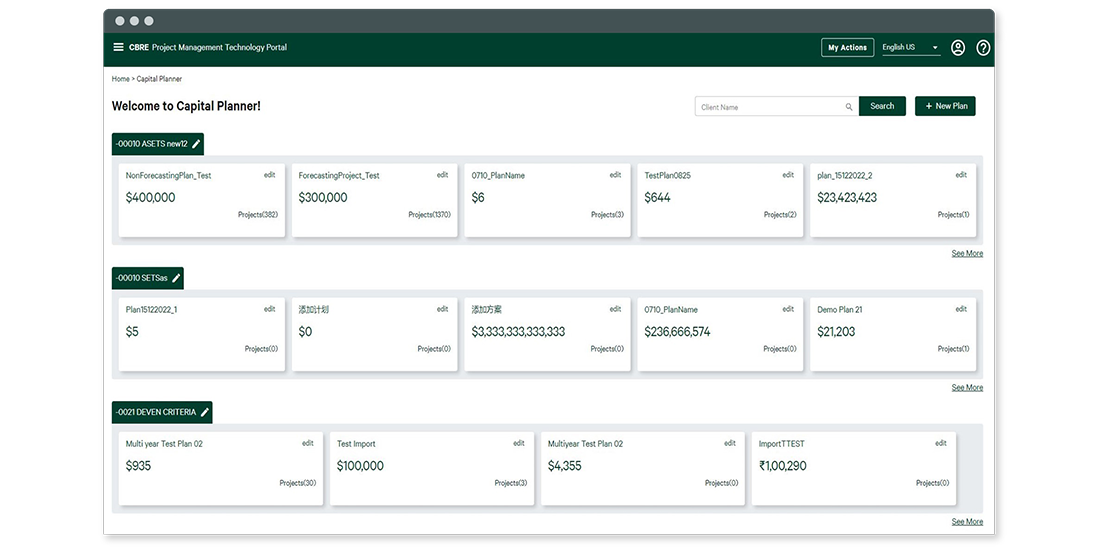Image resolution: width=1104 pixels, height=552 pixels.
Task: Open the hamburger navigation menu
Action: tap(118, 47)
